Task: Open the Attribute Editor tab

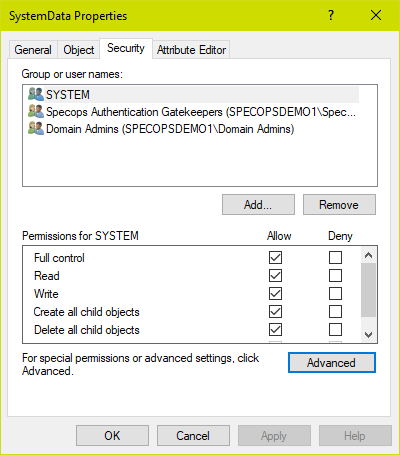Action: (x=191, y=50)
